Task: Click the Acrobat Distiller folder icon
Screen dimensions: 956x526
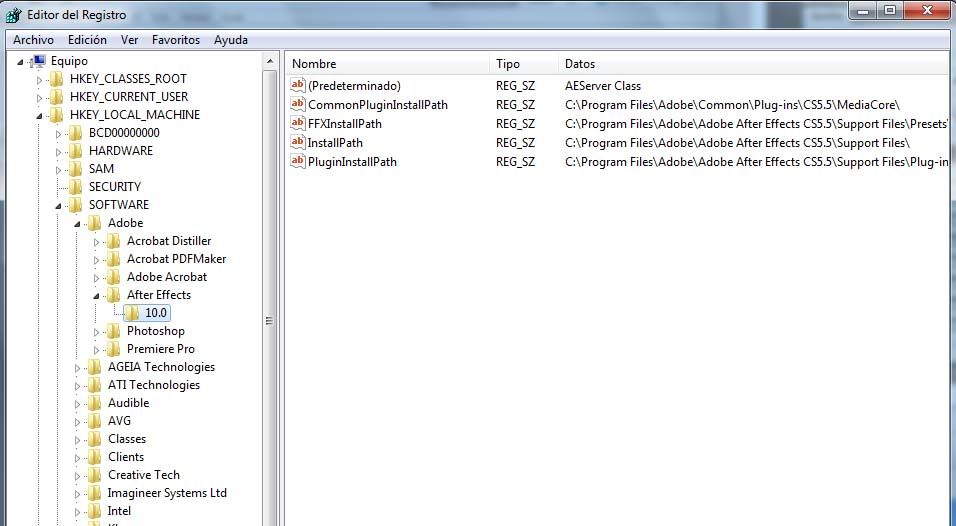Action: coord(113,241)
